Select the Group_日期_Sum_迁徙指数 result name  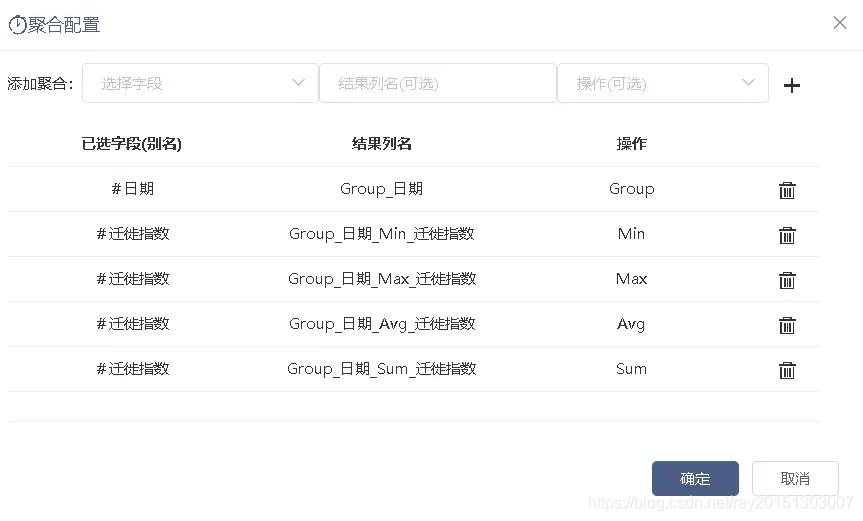point(382,369)
